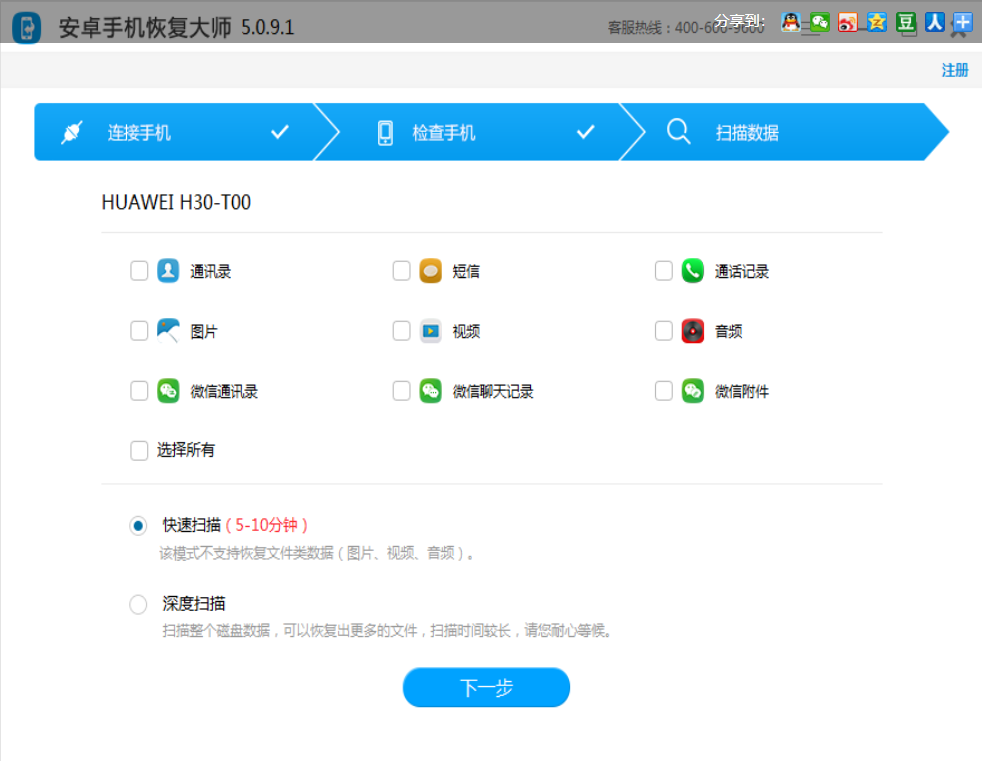Click the Sina Weibo share icon
This screenshot has height=761, width=982.
coord(848,22)
